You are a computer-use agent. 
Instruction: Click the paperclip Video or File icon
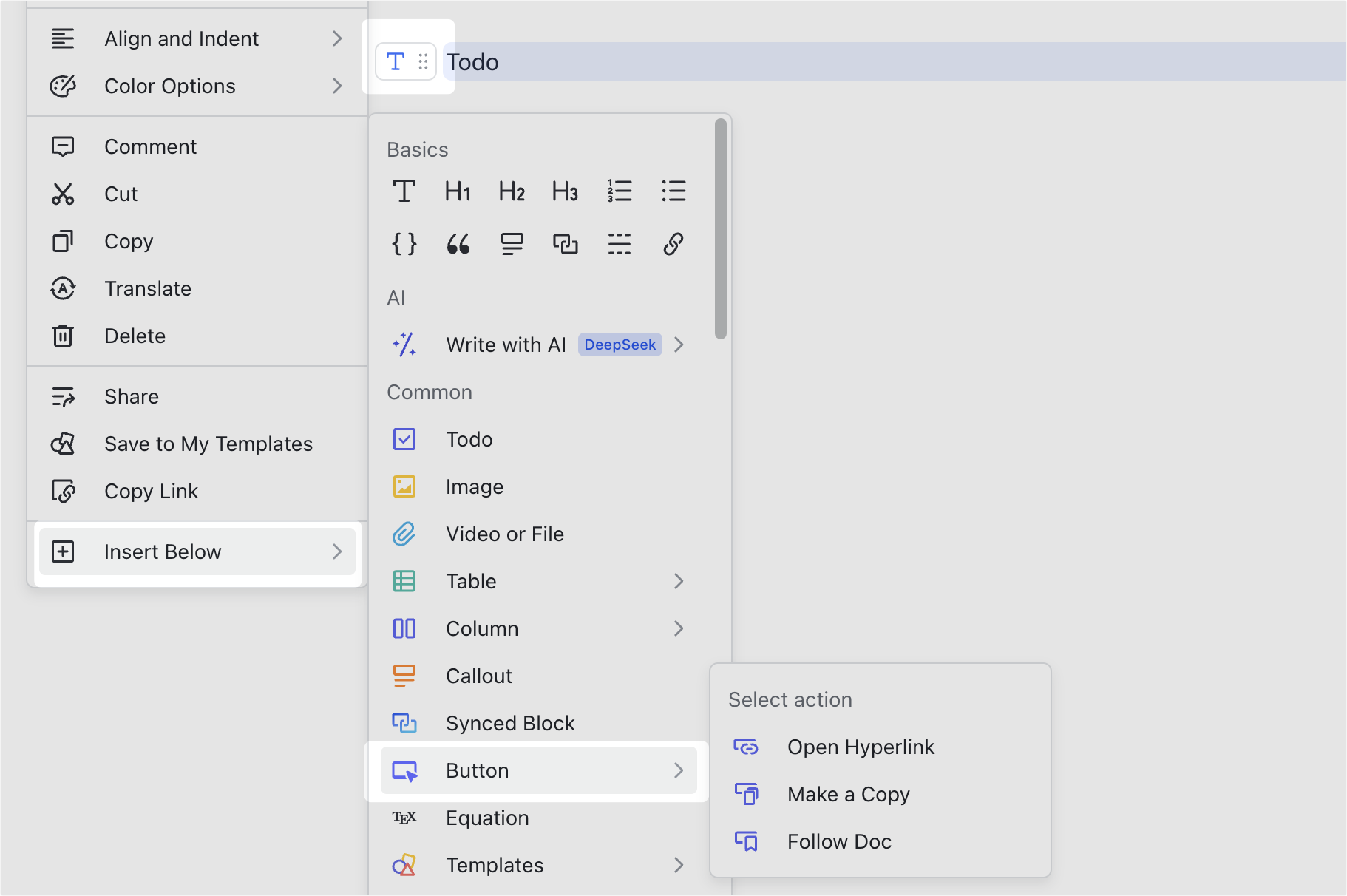(x=404, y=534)
